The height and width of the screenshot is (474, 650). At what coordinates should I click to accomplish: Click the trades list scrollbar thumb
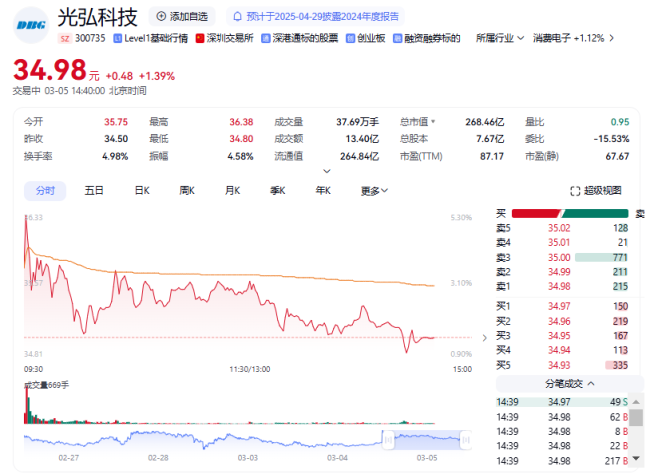(x=636, y=417)
